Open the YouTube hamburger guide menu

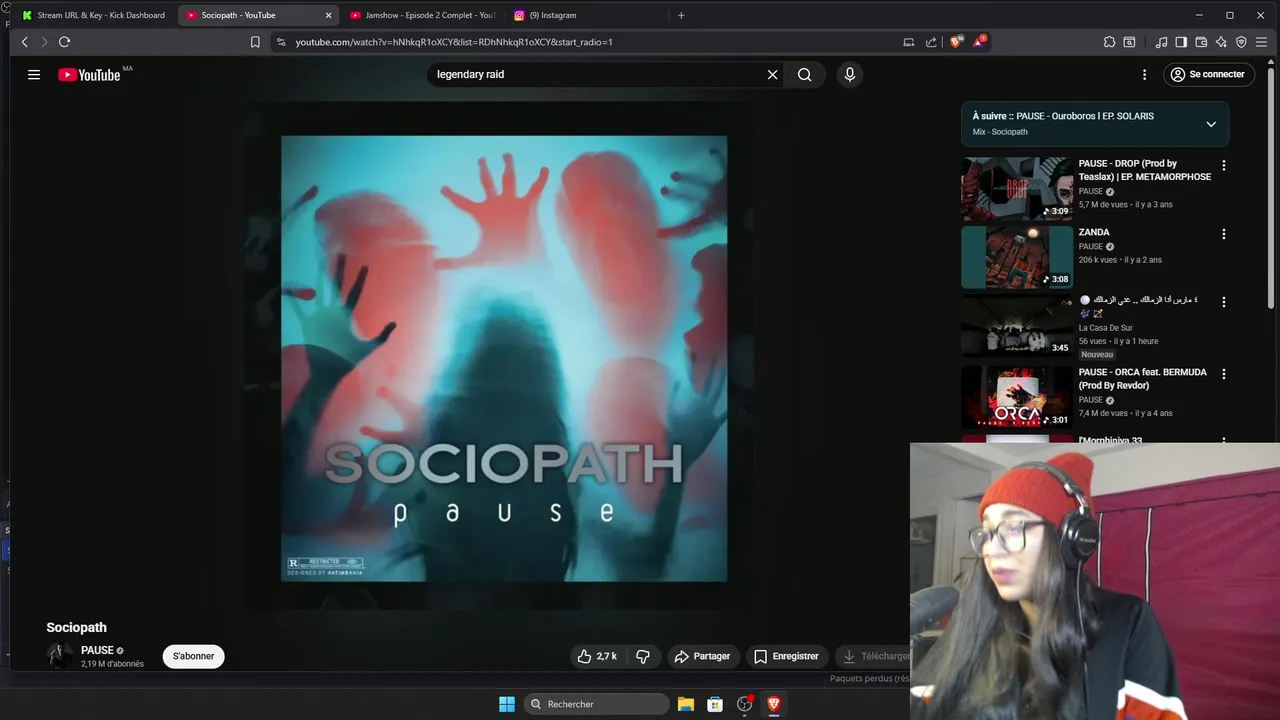click(34, 74)
